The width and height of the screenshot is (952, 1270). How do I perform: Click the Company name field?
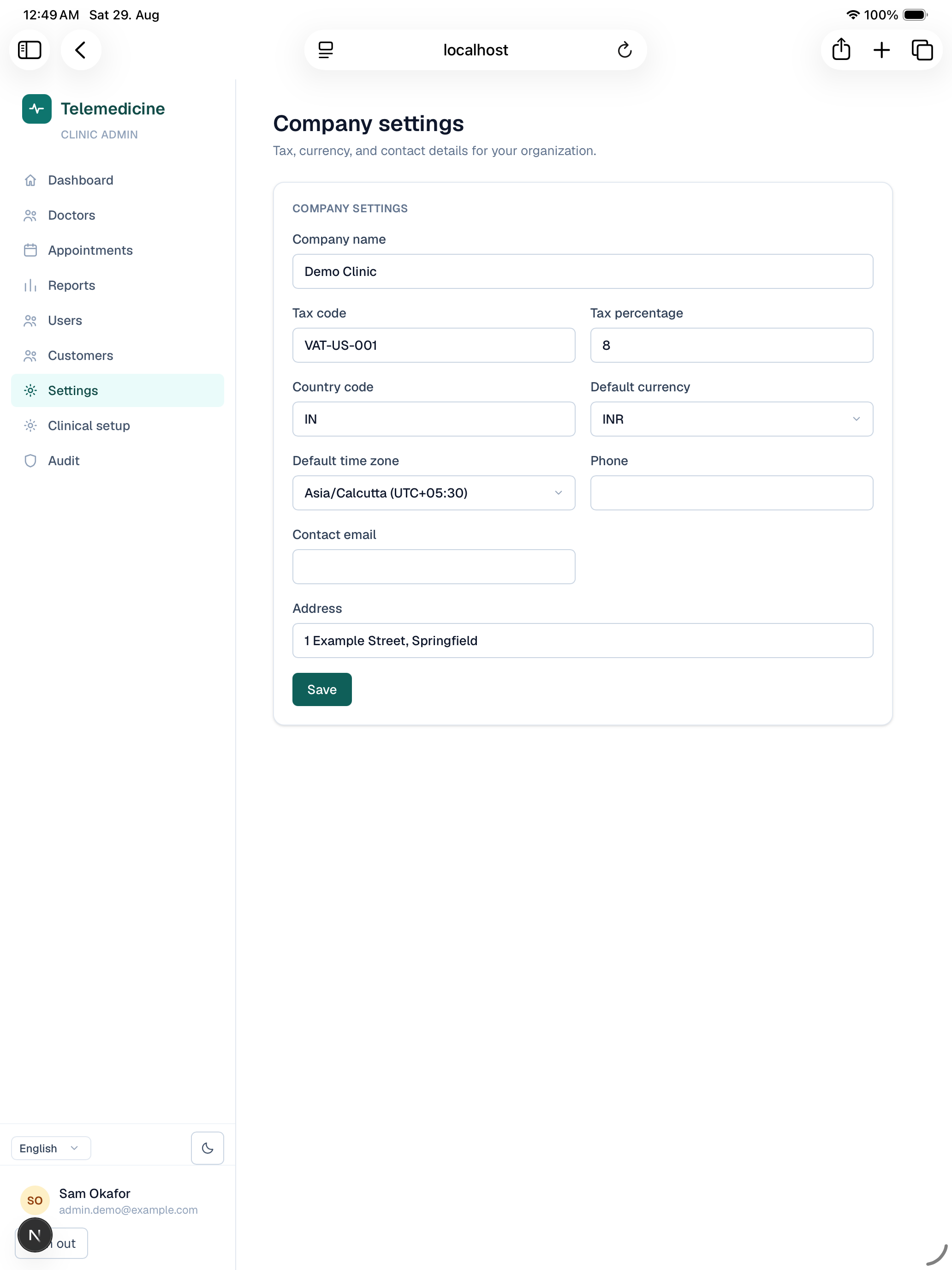tap(583, 271)
